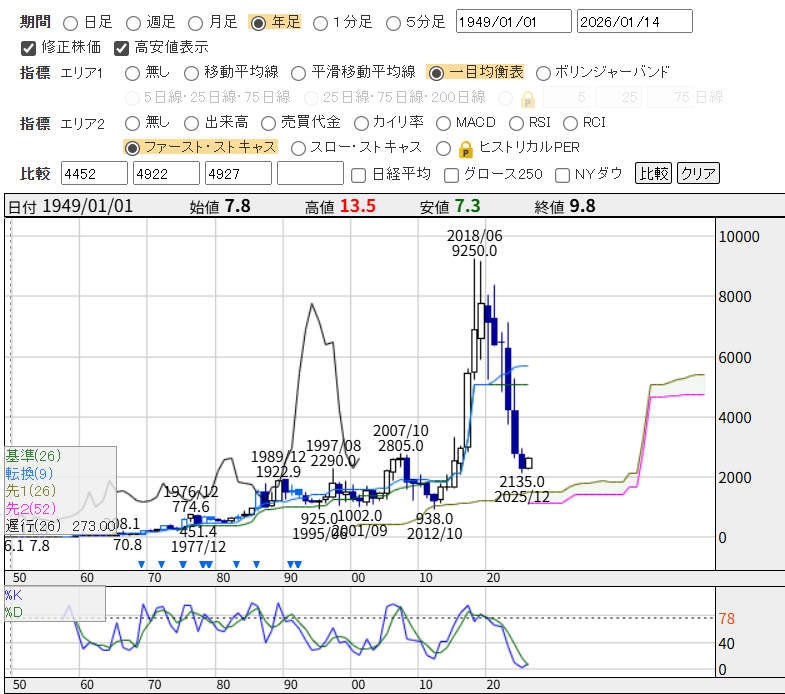Select 無し for indicator area 1

133,74
